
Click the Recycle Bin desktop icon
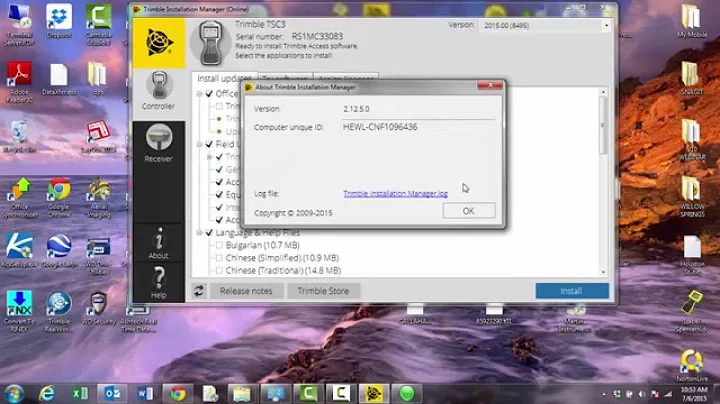point(19,136)
